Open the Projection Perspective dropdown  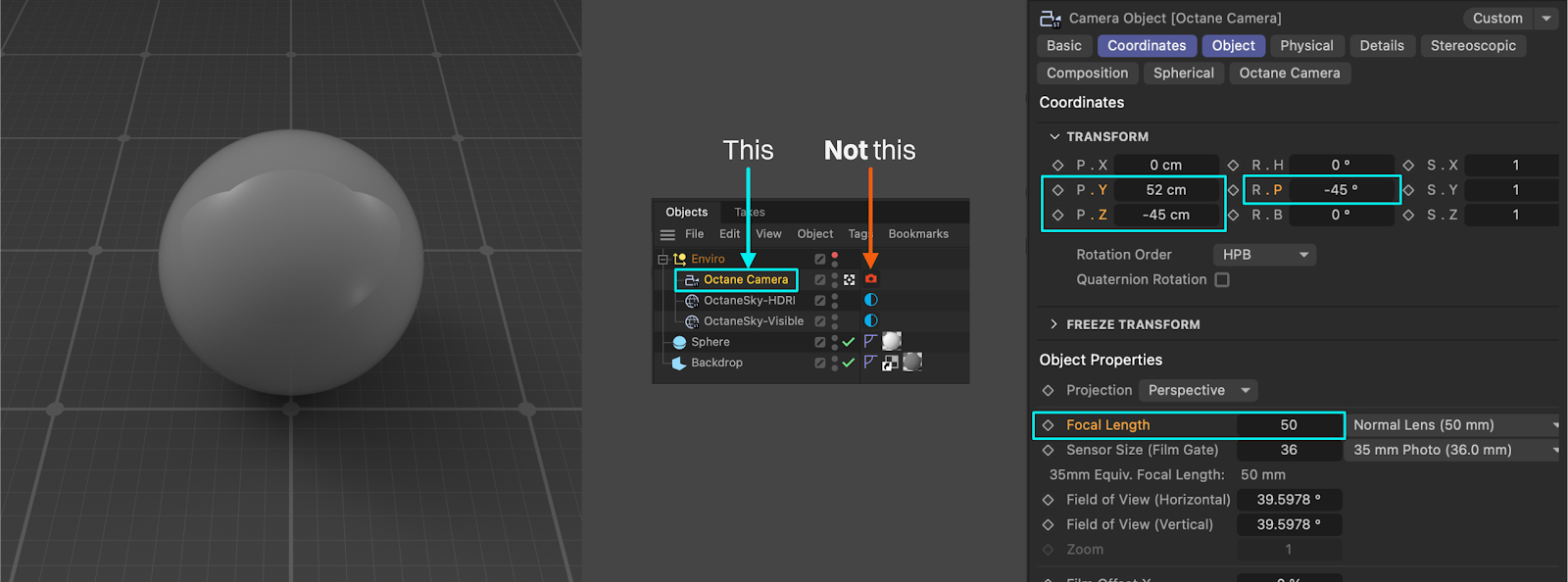pos(1198,390)
